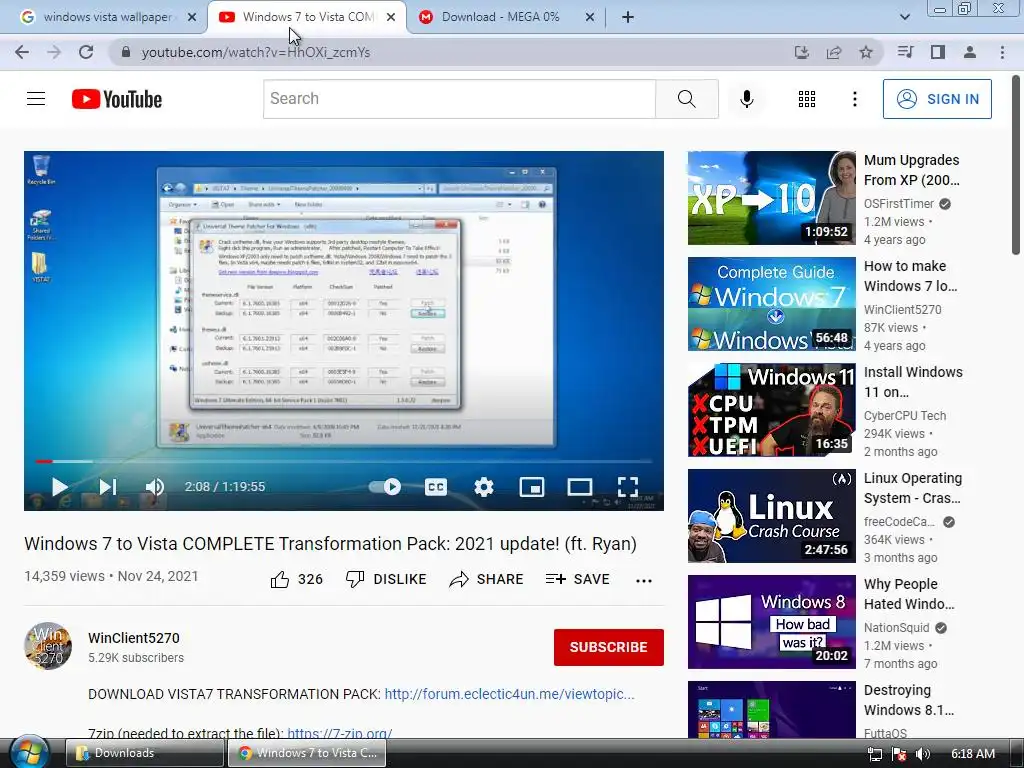Close the MEGA download tab

[590, 17]
